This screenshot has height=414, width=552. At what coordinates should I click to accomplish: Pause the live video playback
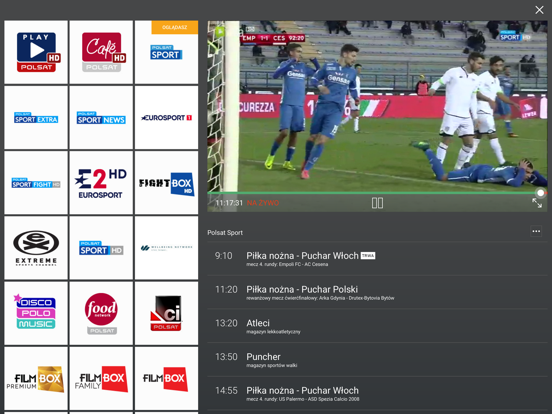coord(377,203)
